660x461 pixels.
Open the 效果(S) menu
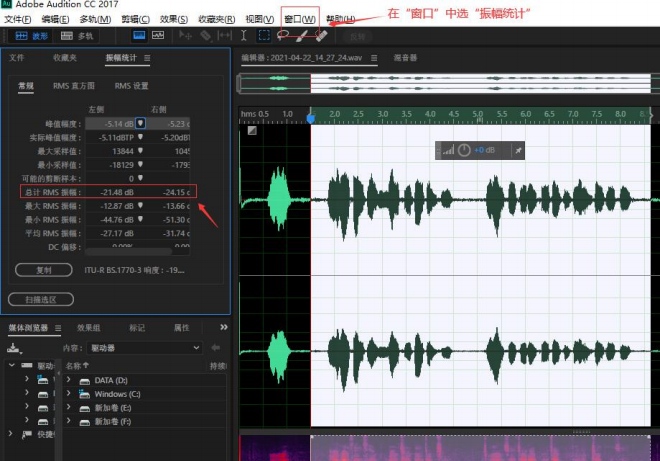pyautogui.click(x=174, y=19)
